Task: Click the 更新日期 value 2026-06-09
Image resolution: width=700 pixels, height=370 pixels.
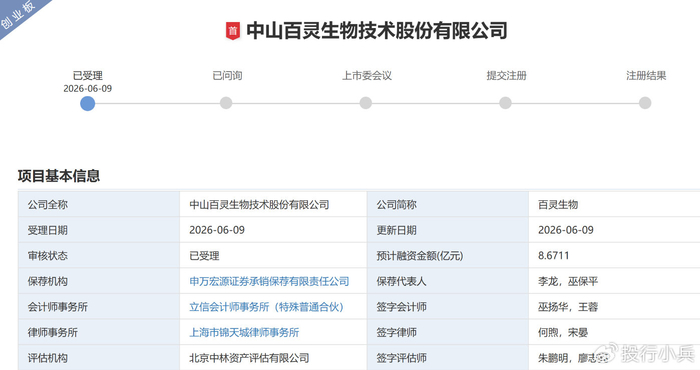Action: [x=566, y=230]
